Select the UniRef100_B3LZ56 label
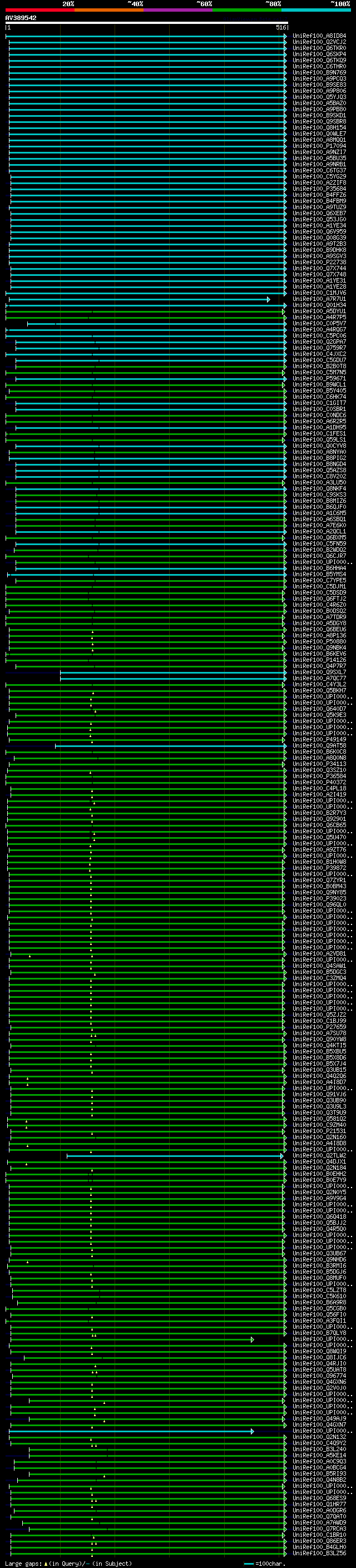The width and height of the screenshot is (356, 1568). (319, 1553)
